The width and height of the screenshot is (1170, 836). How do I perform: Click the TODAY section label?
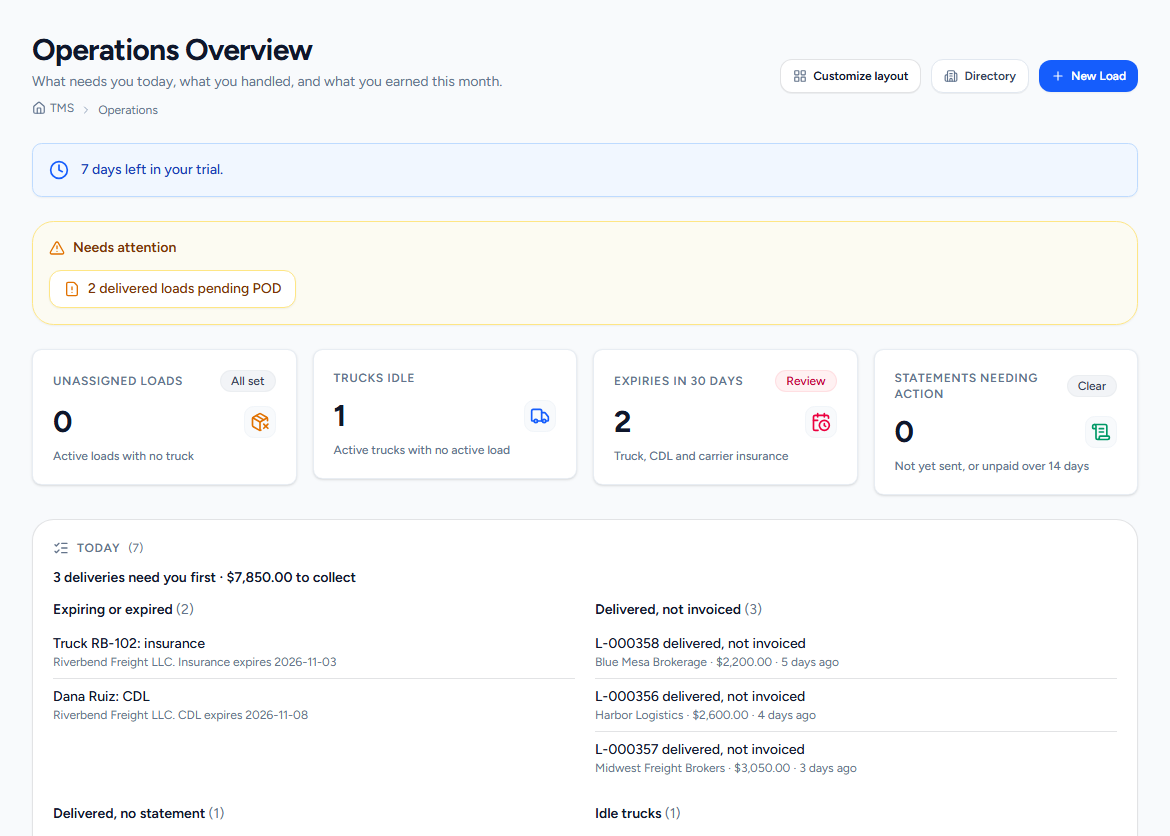pyautogui.click(x=98, y=548)
